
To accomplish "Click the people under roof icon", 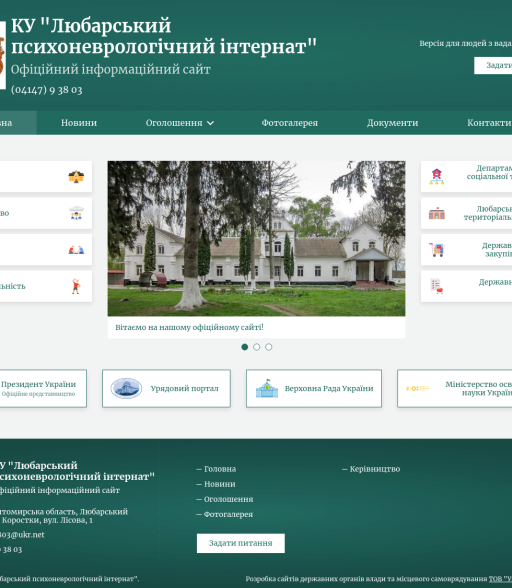I will (76, 213).
